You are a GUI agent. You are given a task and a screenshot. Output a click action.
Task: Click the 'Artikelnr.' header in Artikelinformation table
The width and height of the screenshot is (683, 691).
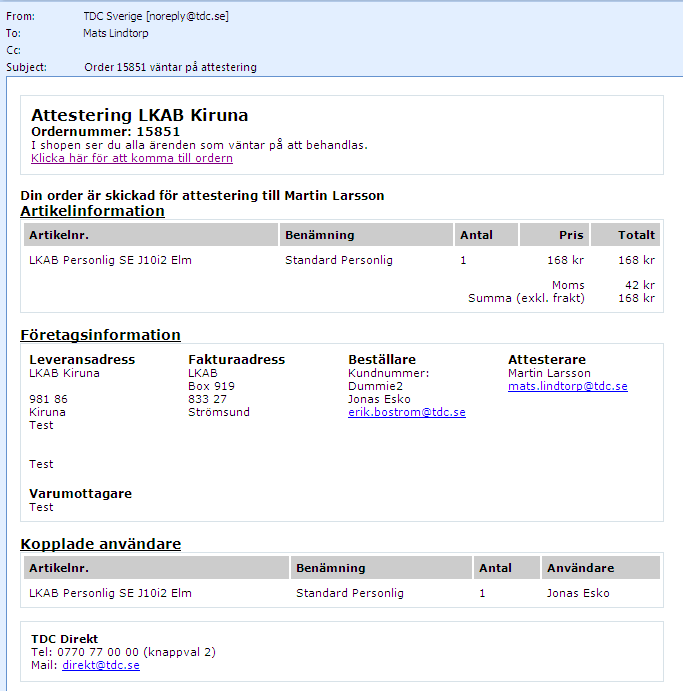point(151,234)
